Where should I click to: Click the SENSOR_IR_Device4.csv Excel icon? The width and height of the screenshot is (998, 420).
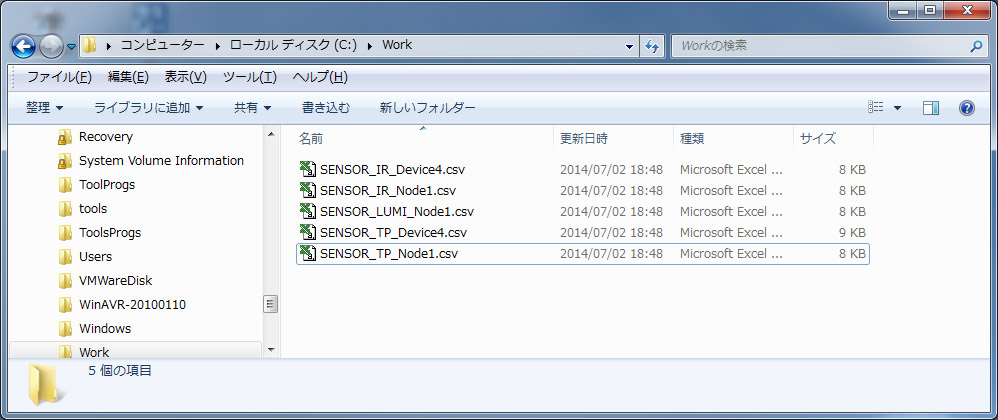[308, 169]
